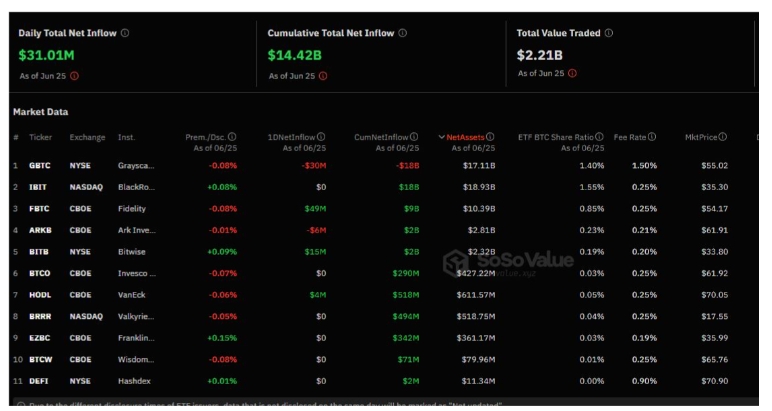Click info icon beside CumNetInflow header
Screen dimensions: 772x411
[411, 137]
